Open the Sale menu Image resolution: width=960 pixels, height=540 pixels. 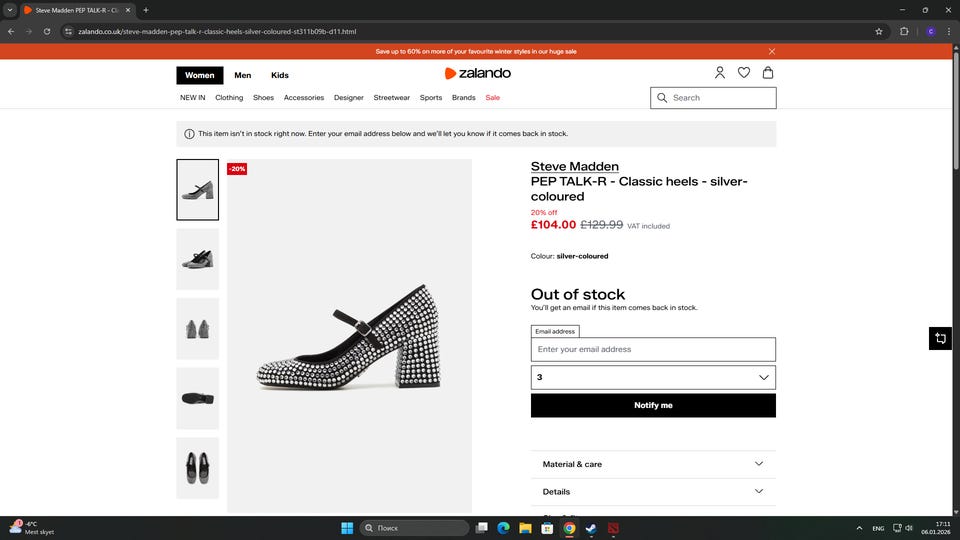(x=492, y=98)
